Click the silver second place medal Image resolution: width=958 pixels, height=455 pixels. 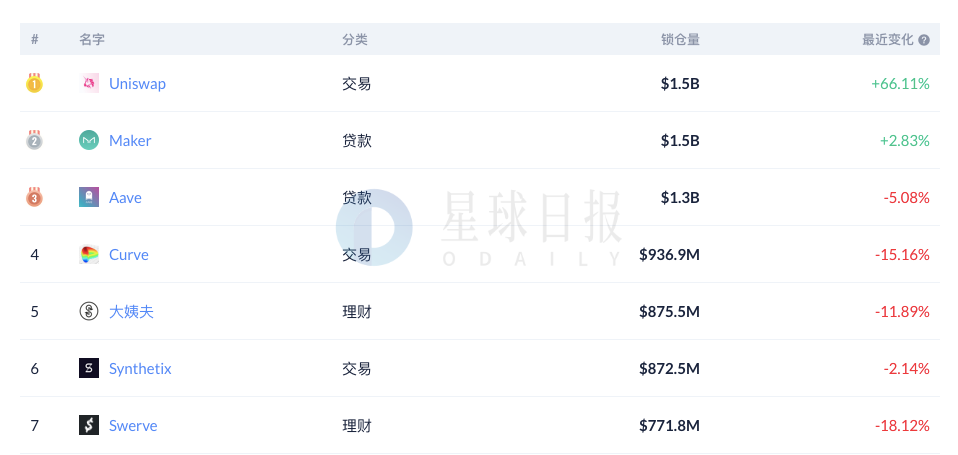34,140
